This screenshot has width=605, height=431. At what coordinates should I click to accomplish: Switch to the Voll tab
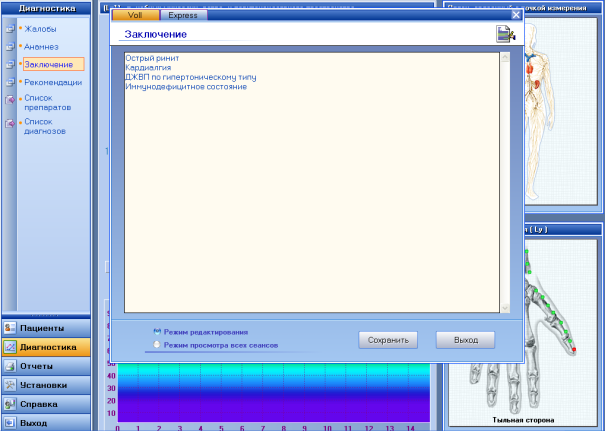[136, 16]
